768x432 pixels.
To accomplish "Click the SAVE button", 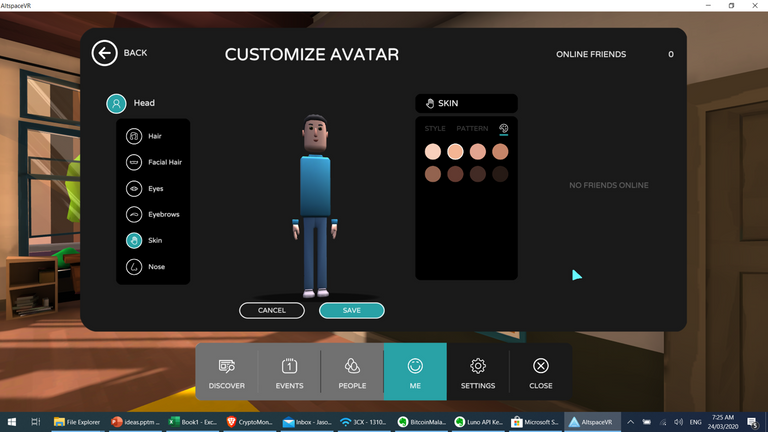I will coord(352,311).
